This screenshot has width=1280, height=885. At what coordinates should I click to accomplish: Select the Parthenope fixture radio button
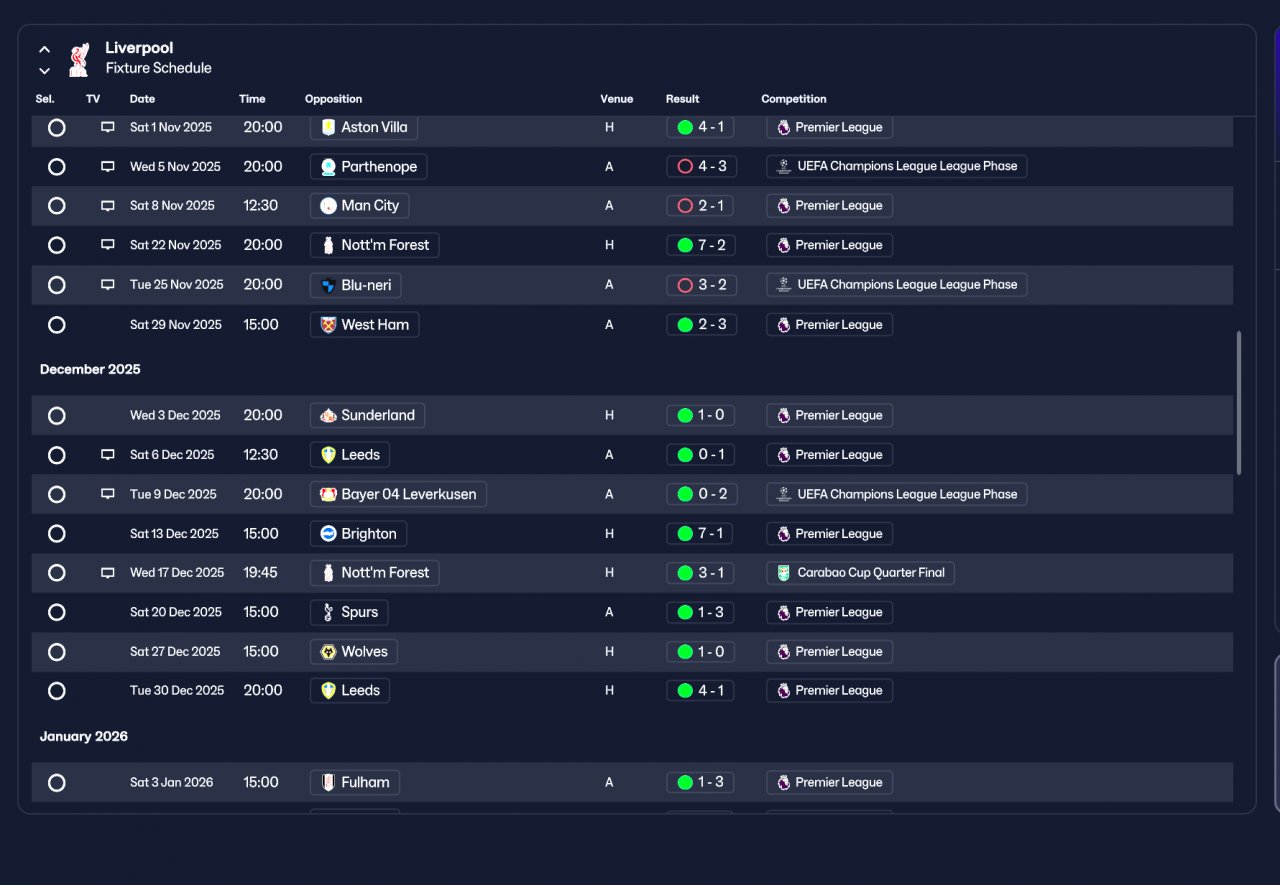[57, 167]
